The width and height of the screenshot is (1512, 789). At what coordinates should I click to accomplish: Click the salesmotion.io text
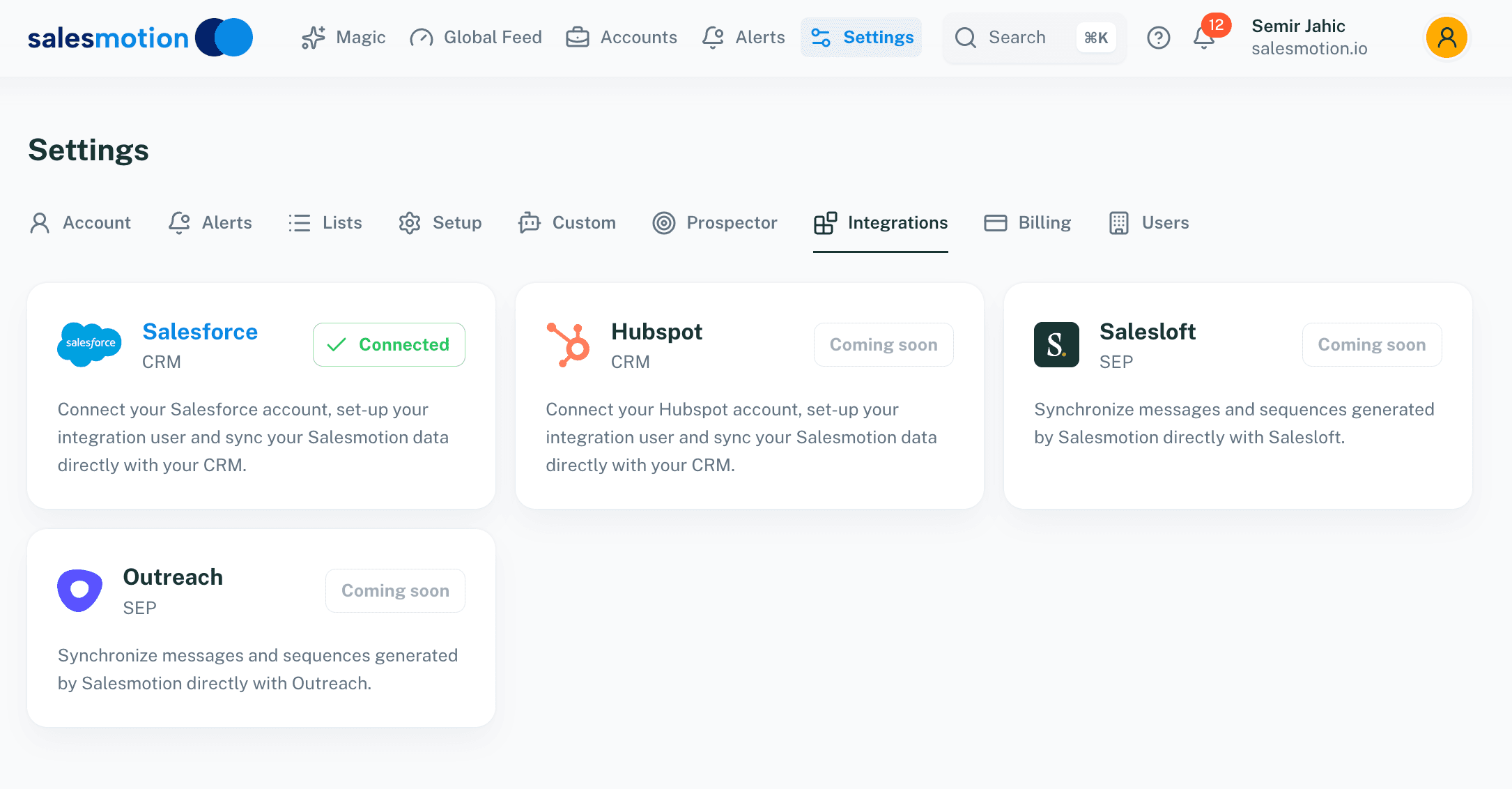(x=1309, y=49)
